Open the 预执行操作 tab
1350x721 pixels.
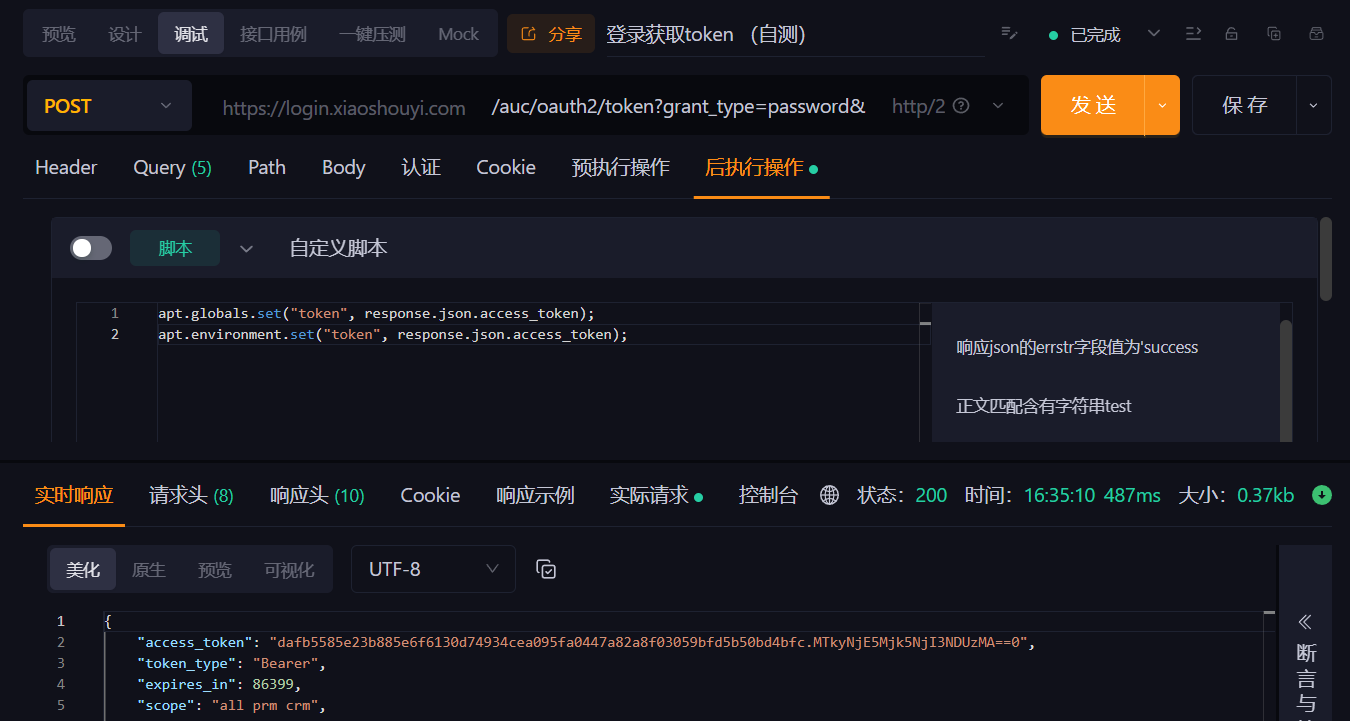621,167
